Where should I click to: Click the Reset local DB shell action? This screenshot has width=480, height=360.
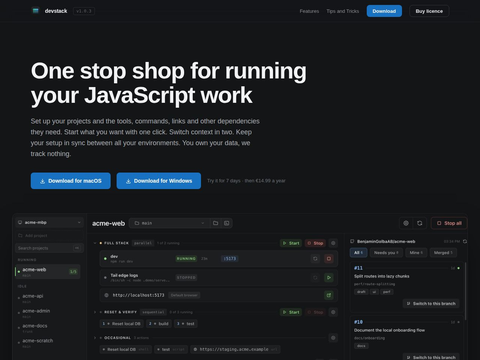[x=126, y=349]
